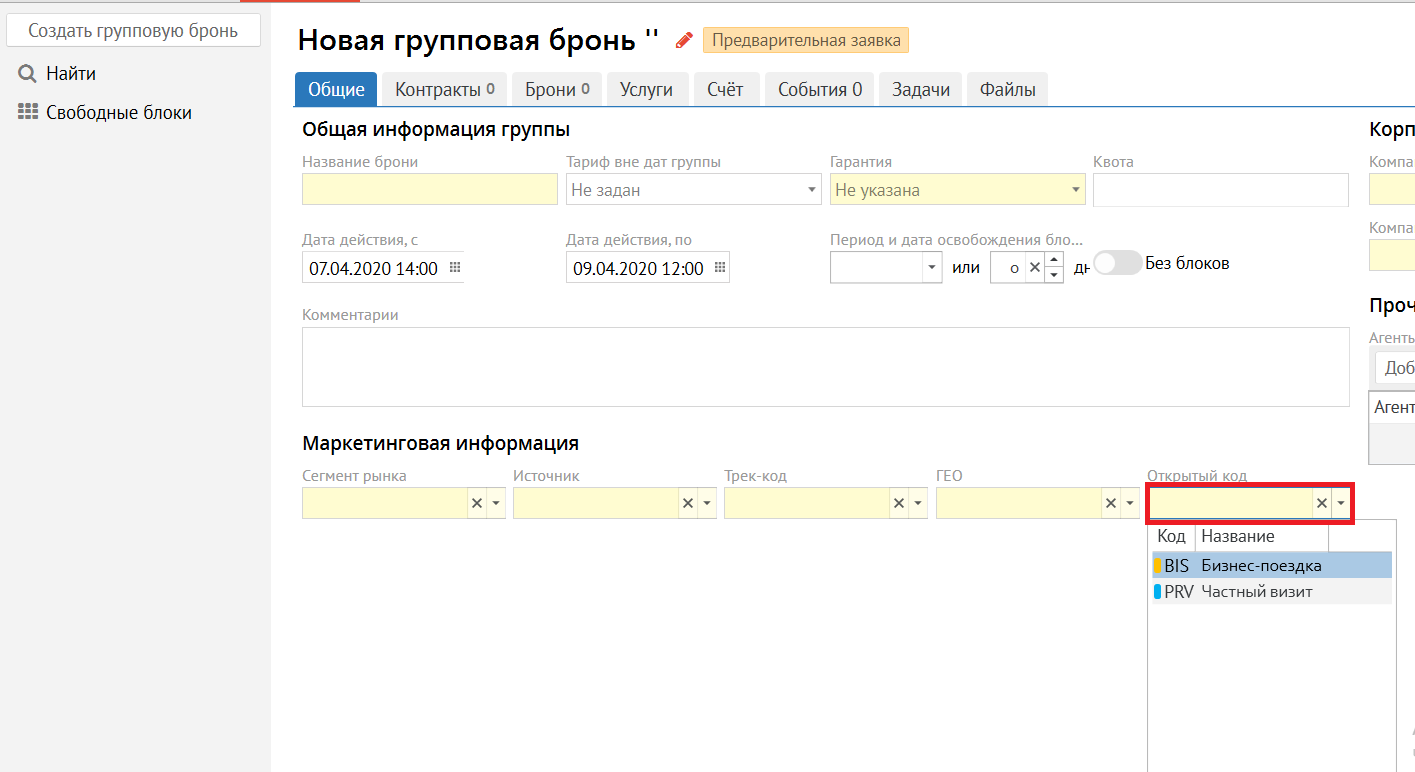Open Свободные блоки grid icon
The height and width of the screenshot is (772, 1415).
[27, 113]
